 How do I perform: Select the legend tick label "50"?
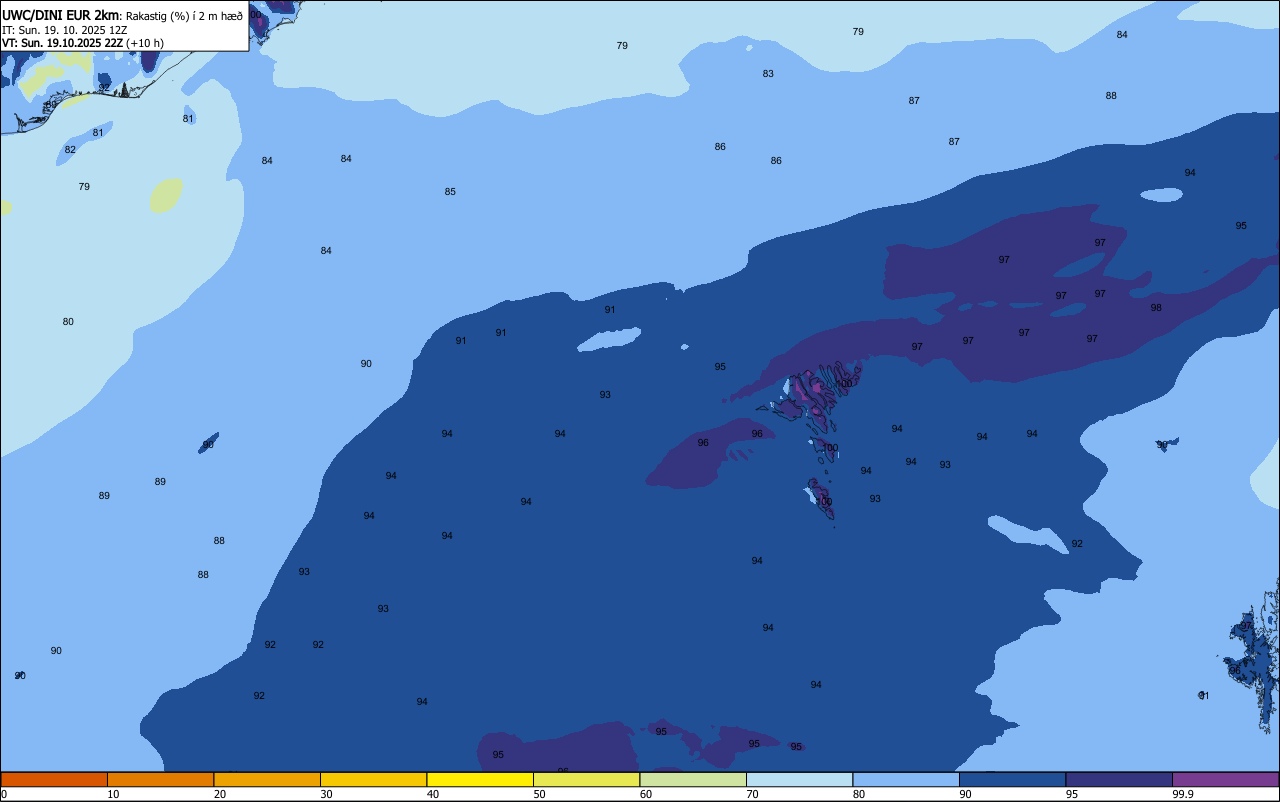point(539,794)
